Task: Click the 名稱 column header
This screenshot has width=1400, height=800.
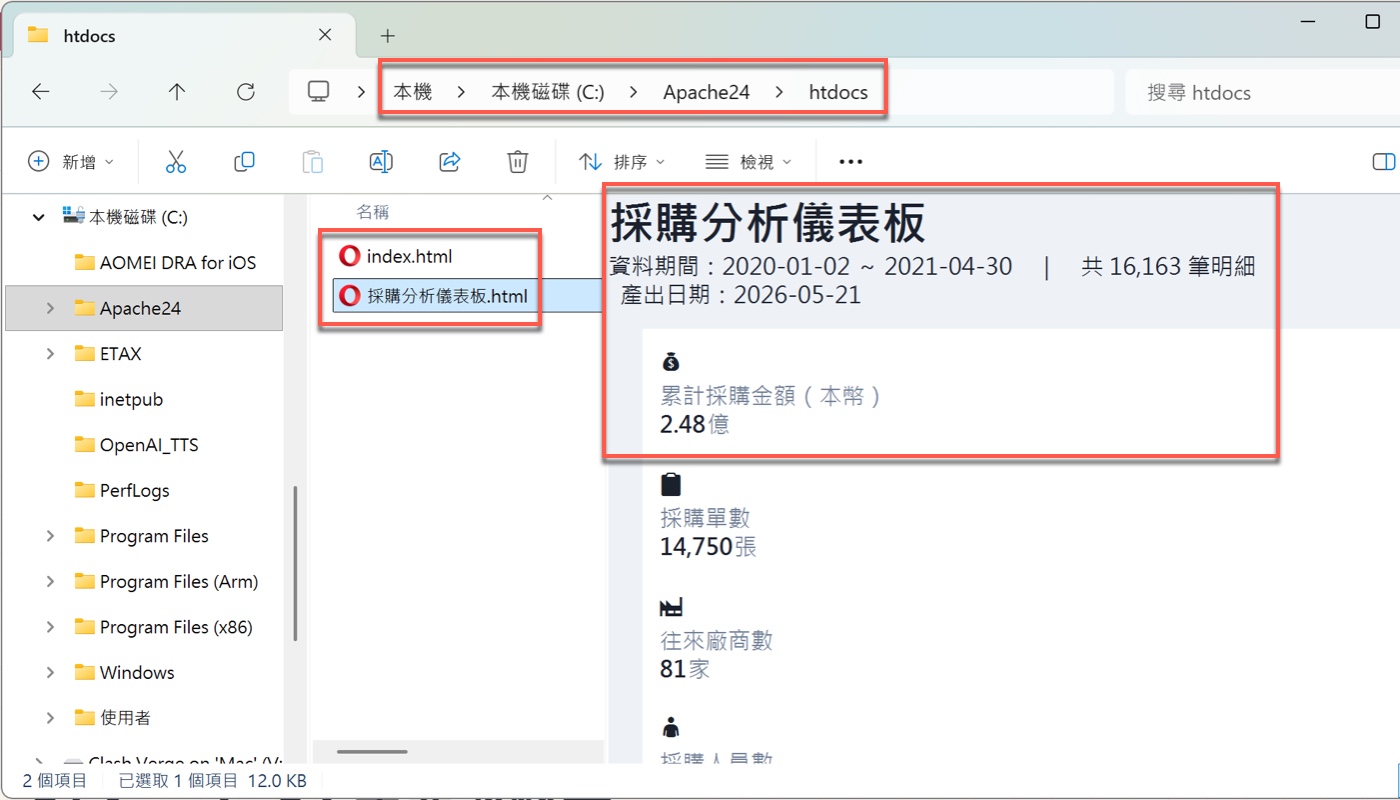Action: click(373, 212)
